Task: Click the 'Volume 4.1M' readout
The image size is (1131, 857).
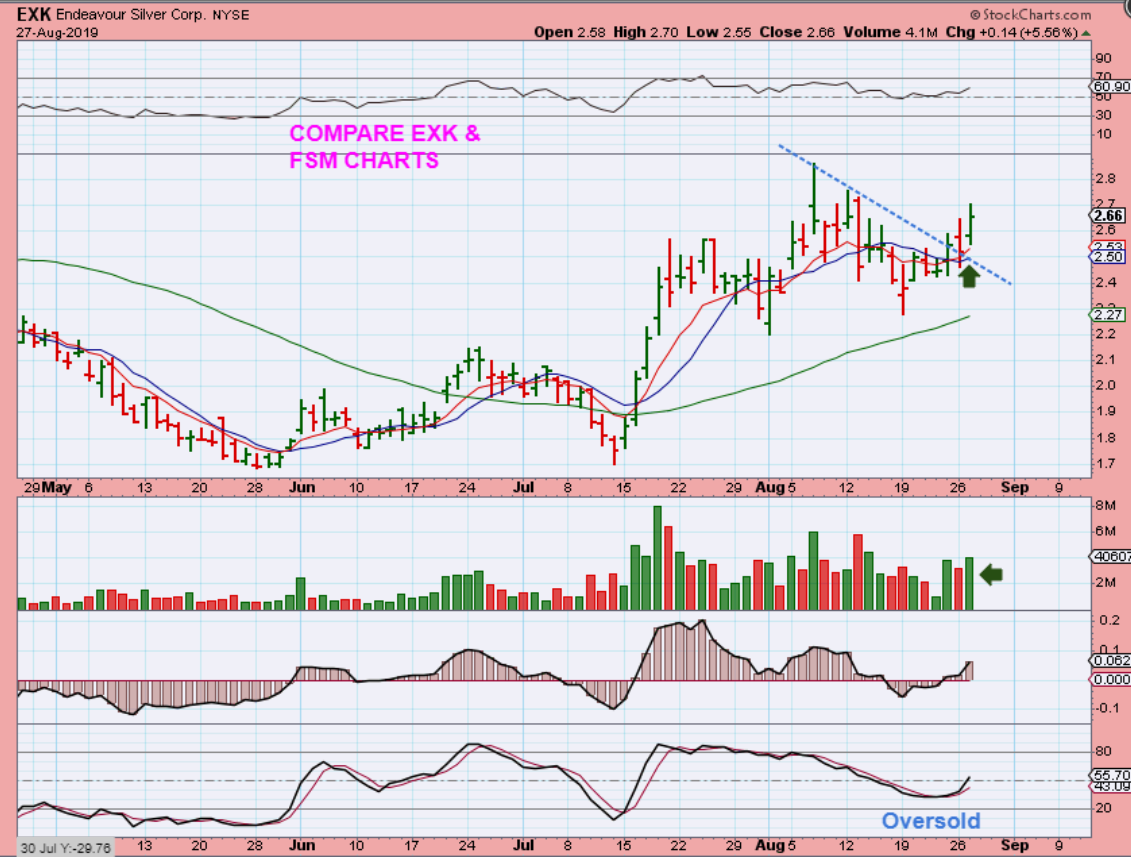Action: click(x=890, y=32)
